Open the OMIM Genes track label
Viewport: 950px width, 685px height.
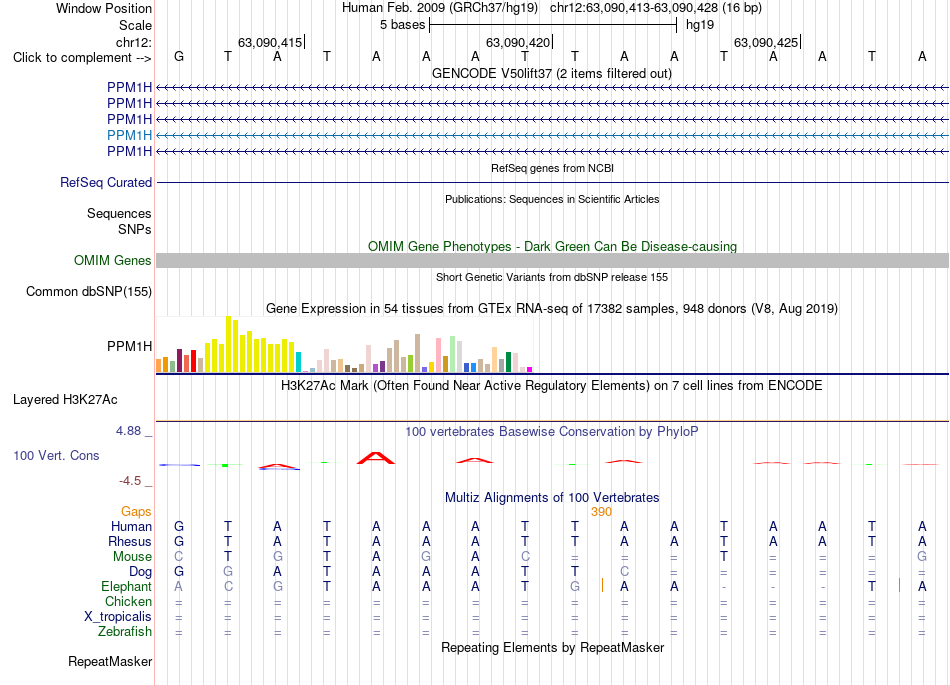(x=113, y=260)
